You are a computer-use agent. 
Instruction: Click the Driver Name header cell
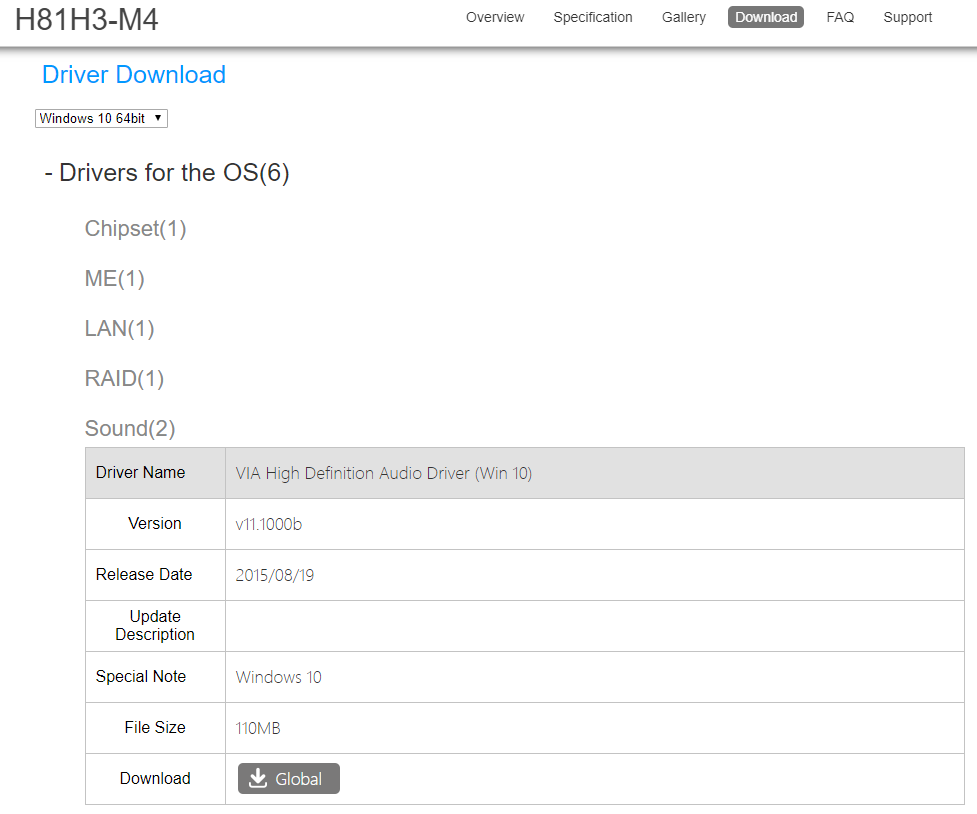coord(155,473)
